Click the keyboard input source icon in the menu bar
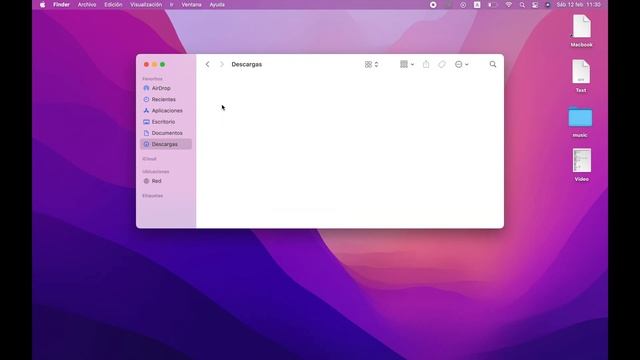This screenshot has height=360, width=640. coord(477,5)
